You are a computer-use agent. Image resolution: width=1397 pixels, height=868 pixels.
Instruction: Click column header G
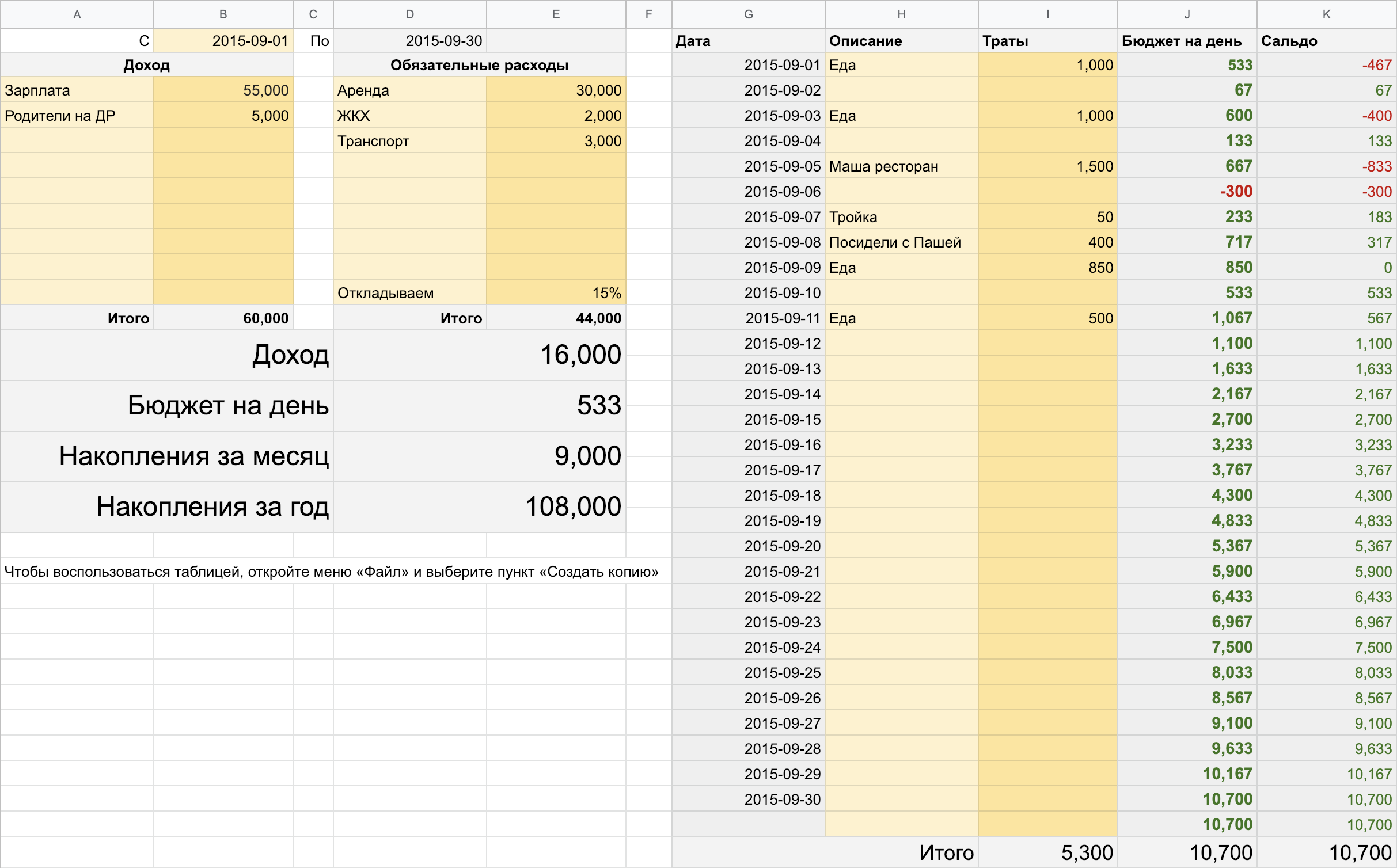click(x=748, y=14)
